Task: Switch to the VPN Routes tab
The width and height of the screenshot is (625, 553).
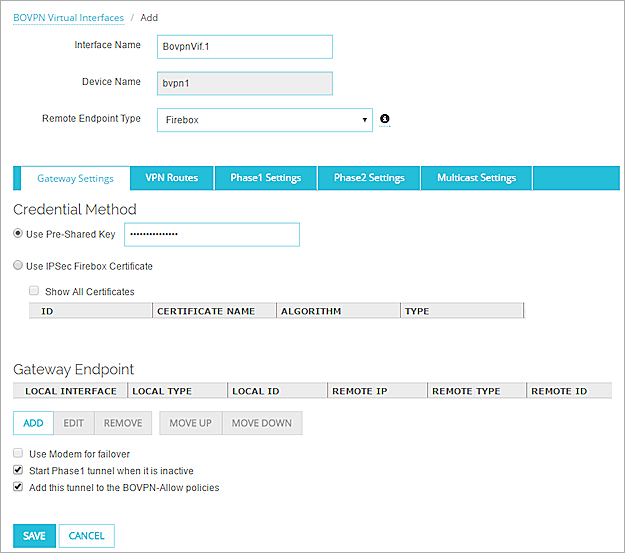Action: [171, 178]
